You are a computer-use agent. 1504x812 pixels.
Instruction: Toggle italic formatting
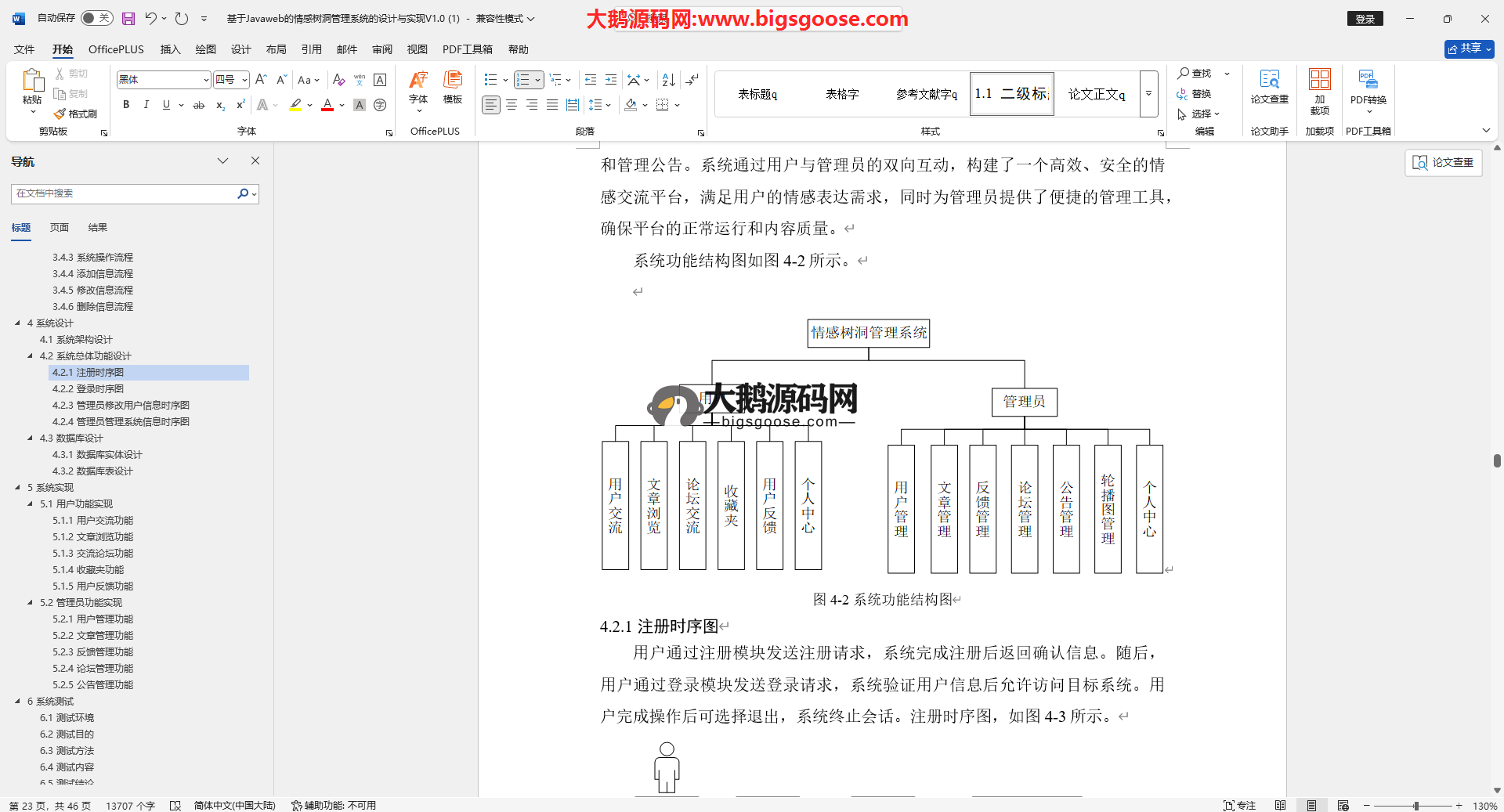pos(146,105)
